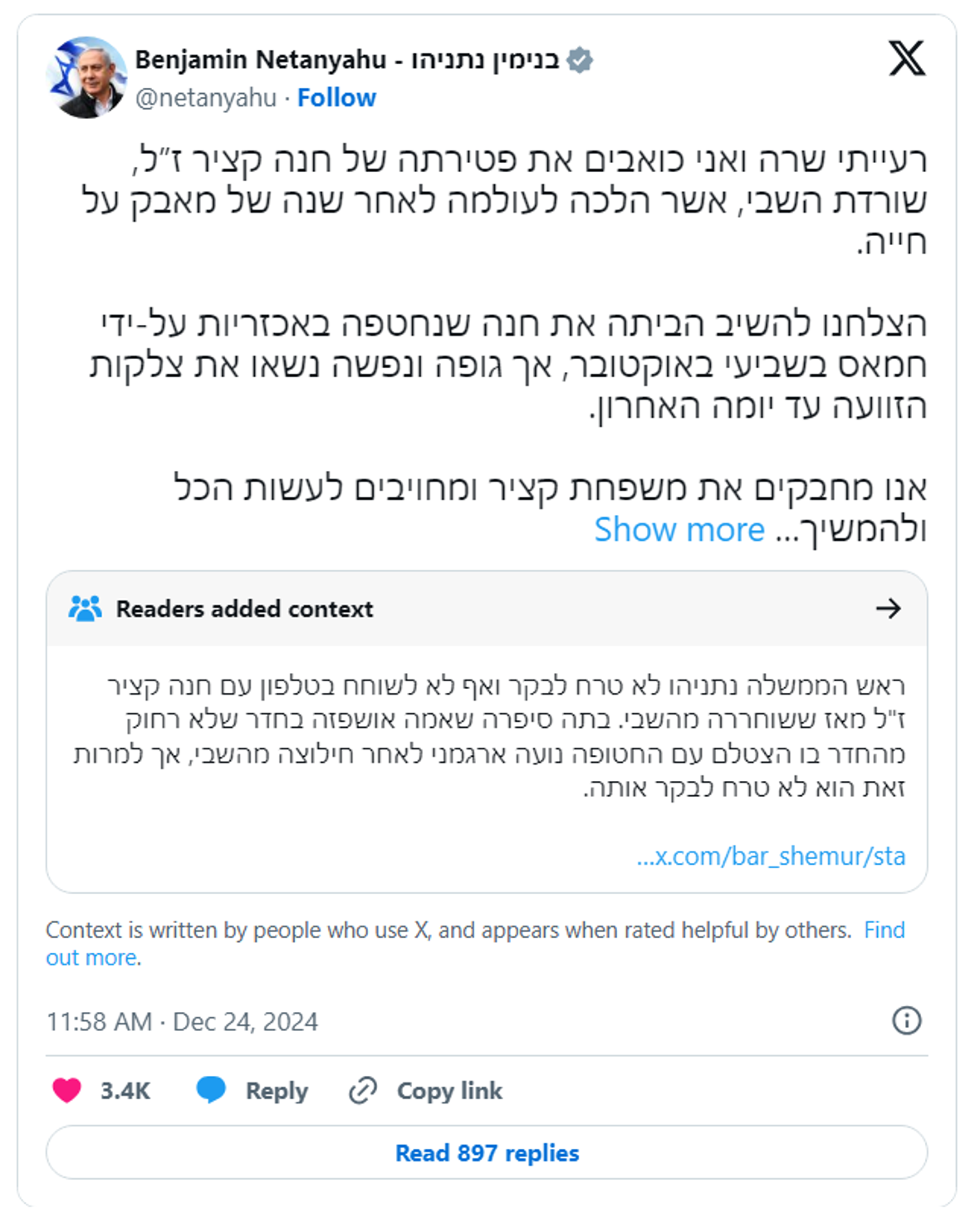Click the copy link chain icon

(x=363, y=1090)
